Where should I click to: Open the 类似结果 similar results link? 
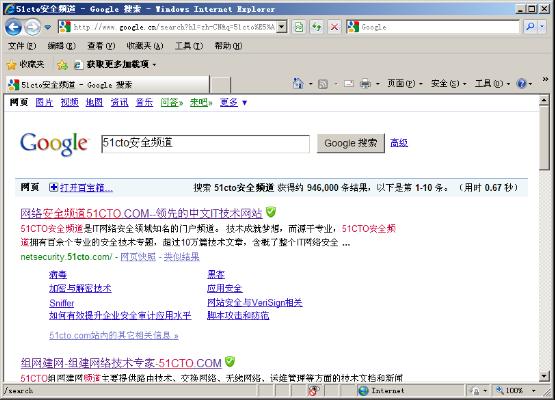pyautogui.click(x=182, y=257)
